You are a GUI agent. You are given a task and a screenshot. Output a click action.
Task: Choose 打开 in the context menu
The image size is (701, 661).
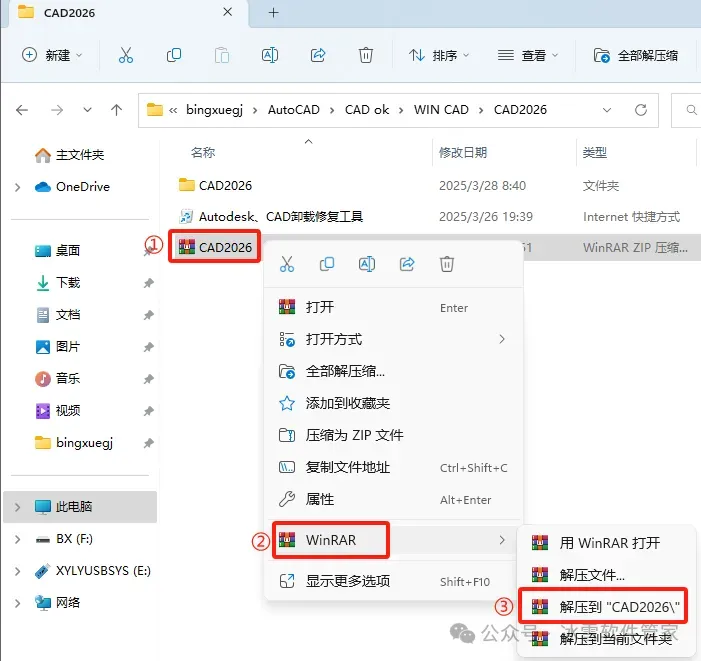click(393, 307)
